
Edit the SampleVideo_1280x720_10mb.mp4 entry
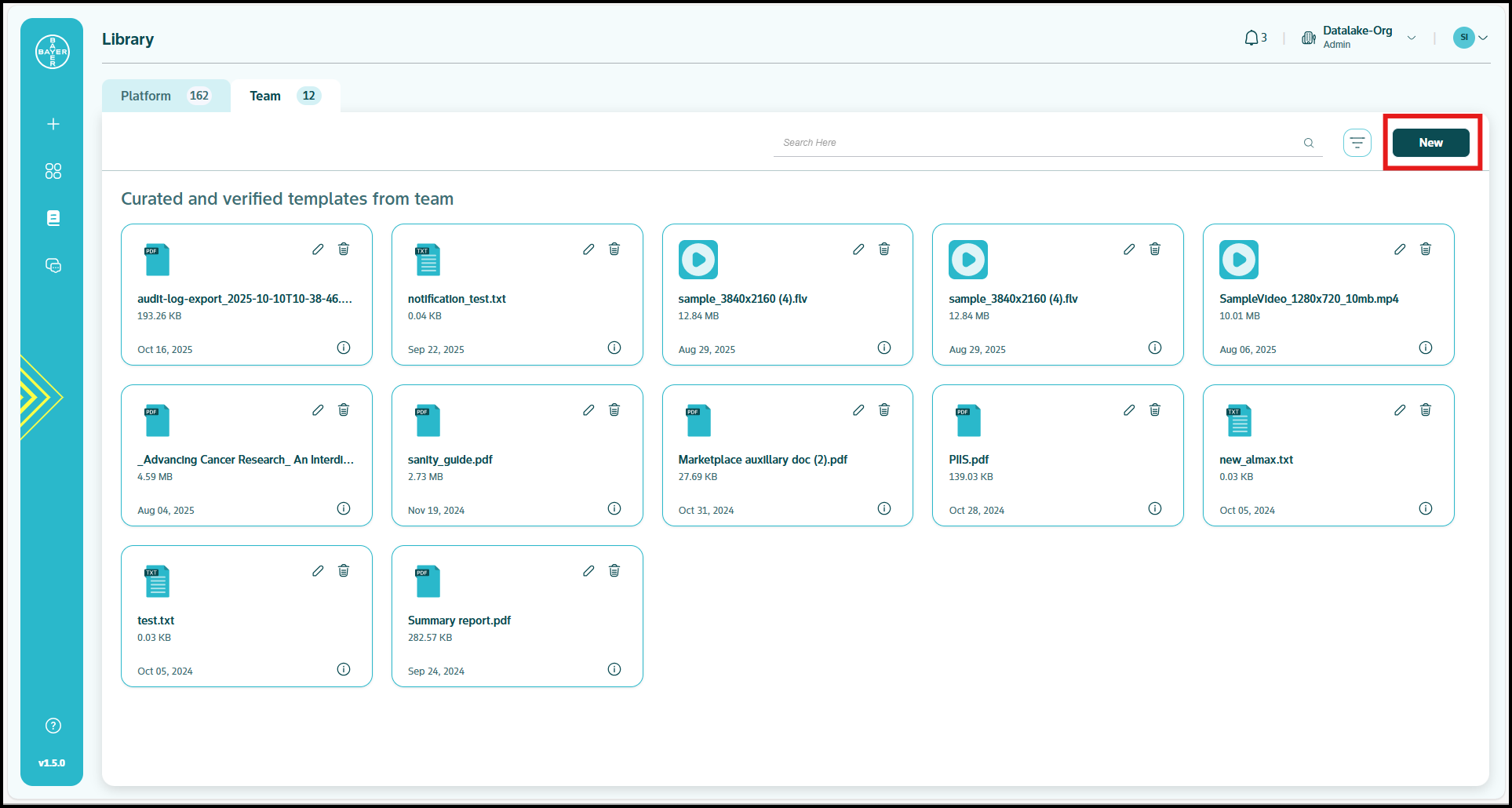tap(1400, 249)
